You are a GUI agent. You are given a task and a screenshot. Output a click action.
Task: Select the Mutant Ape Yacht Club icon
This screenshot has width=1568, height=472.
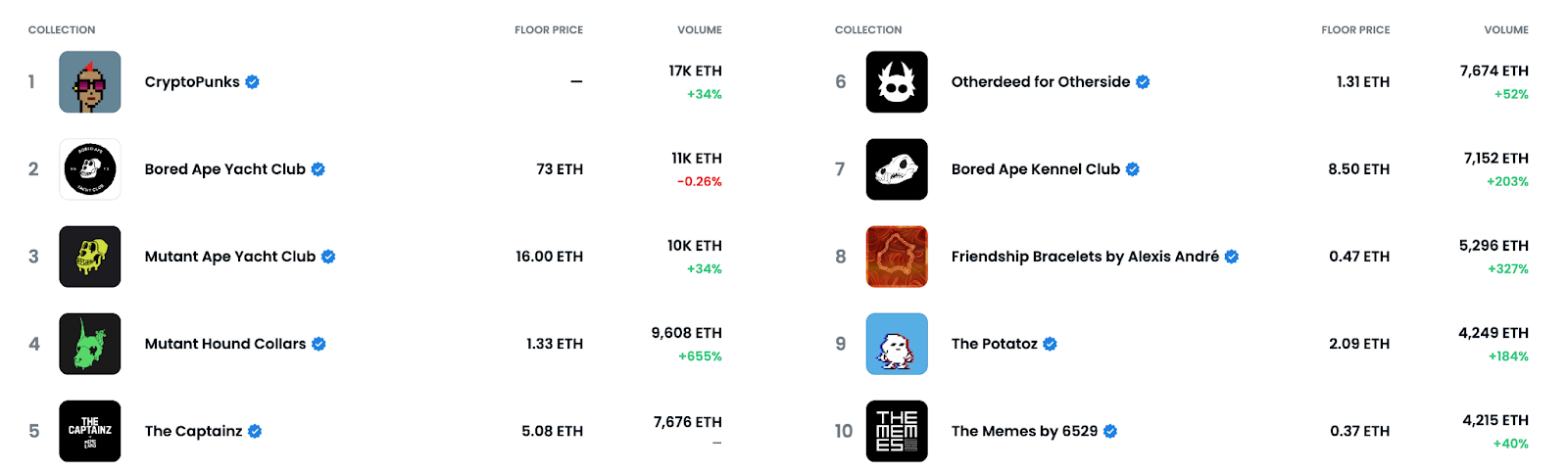[x=90, y=257]
